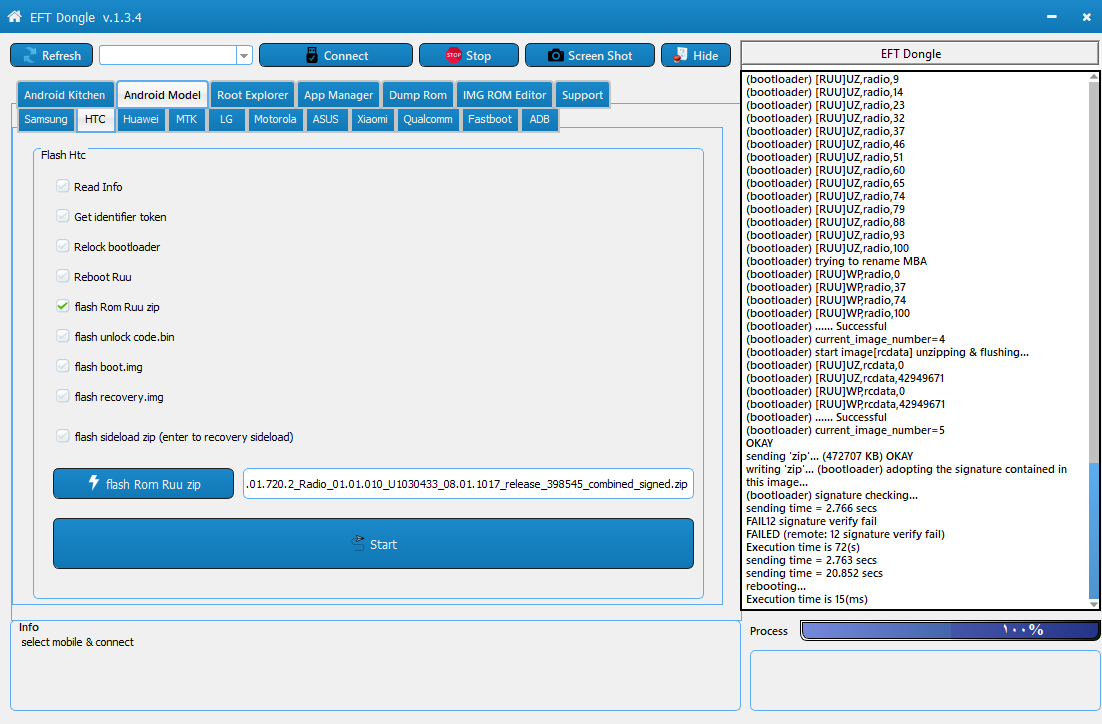Select the LG brand tab

[x=226, y=119]
